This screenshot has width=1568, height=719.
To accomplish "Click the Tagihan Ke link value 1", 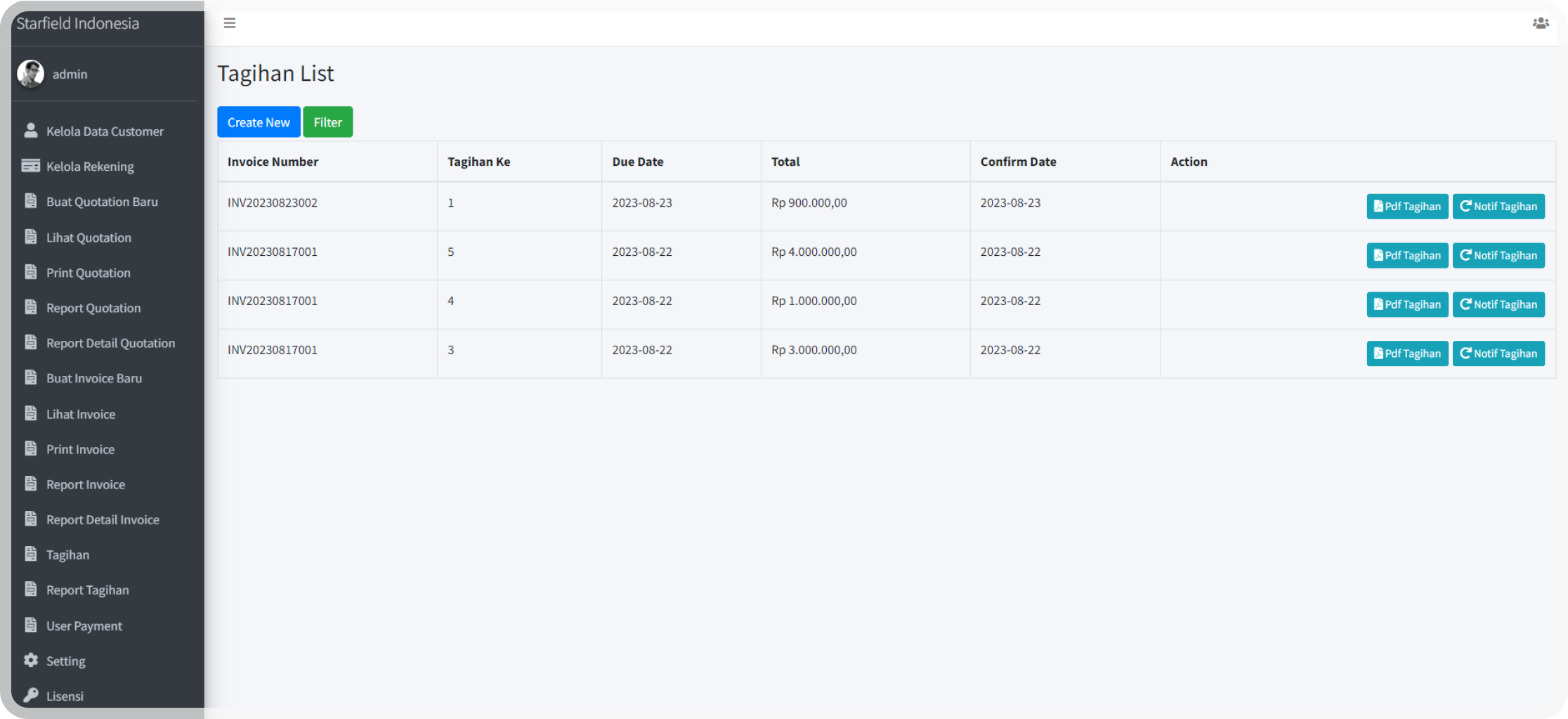I will point(451,203).
